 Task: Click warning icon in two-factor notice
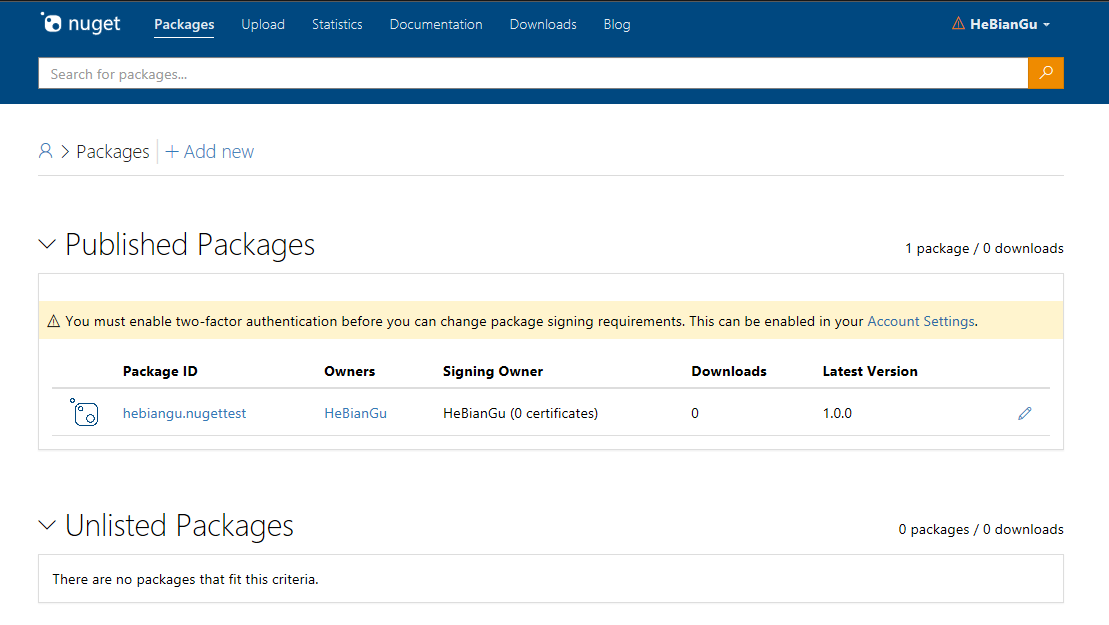click(53, 322)
